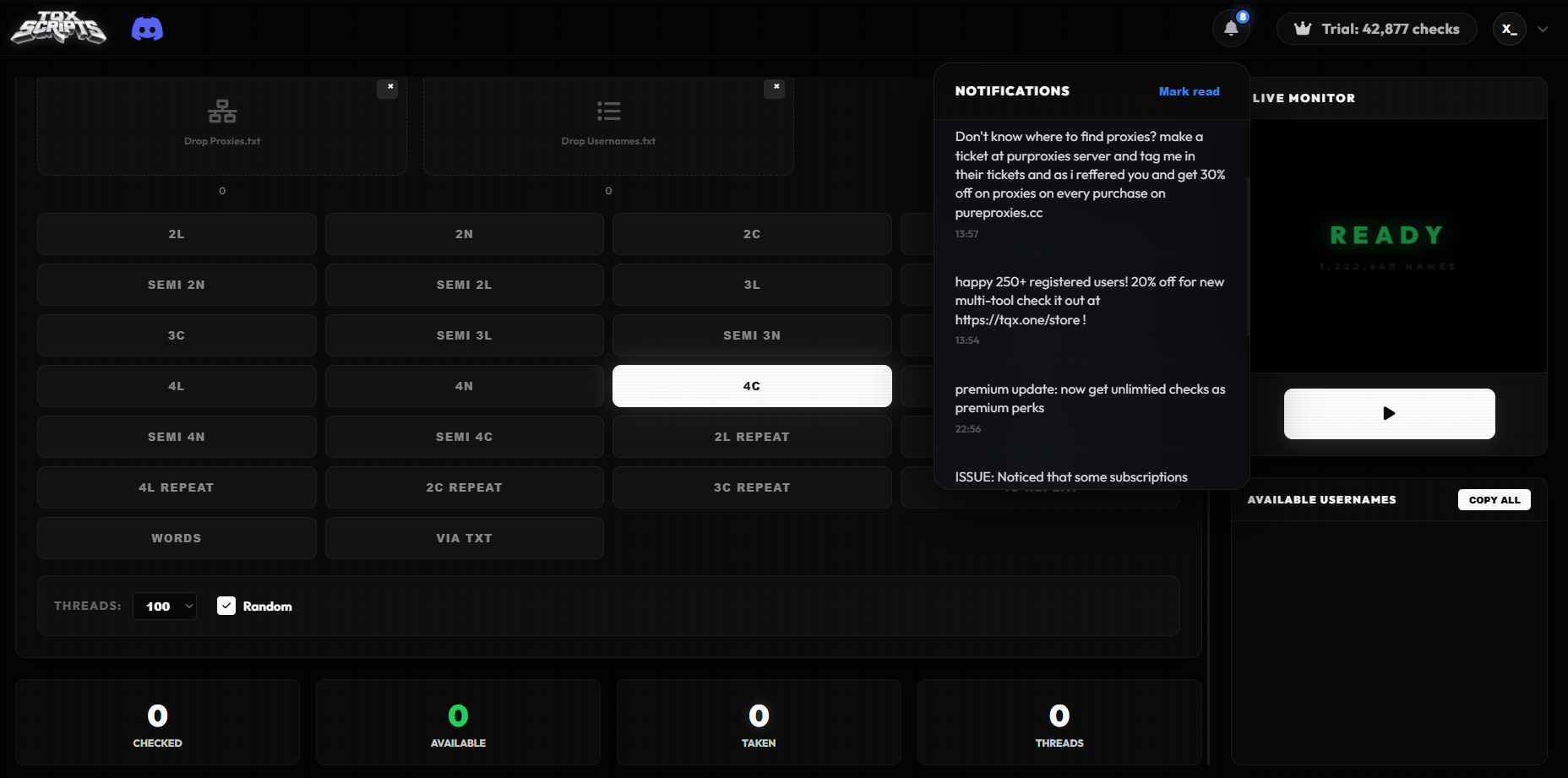Viewport: 1568px width, 778px height.
Task: Choose SEMI 2N mode
Action: 177,285
